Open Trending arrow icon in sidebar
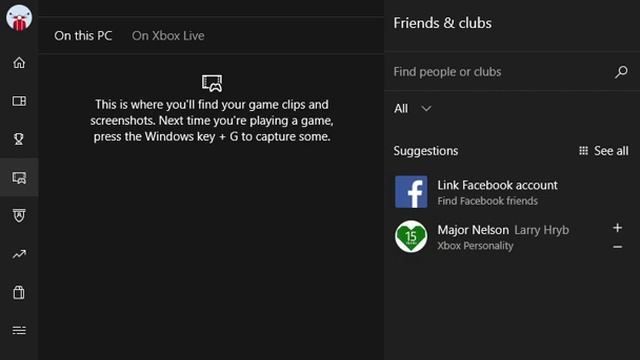Viewport: 640px width, 360px height. (19, 254)
